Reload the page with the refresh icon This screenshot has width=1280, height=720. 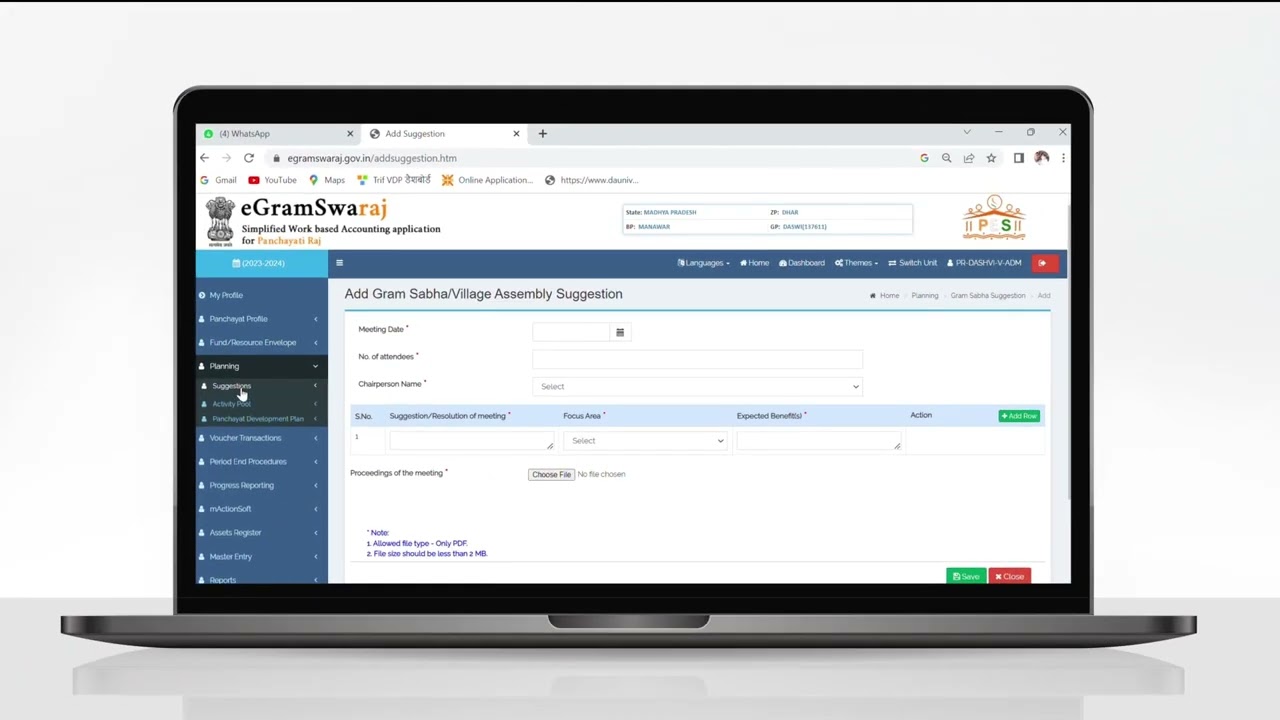[248, 158]
